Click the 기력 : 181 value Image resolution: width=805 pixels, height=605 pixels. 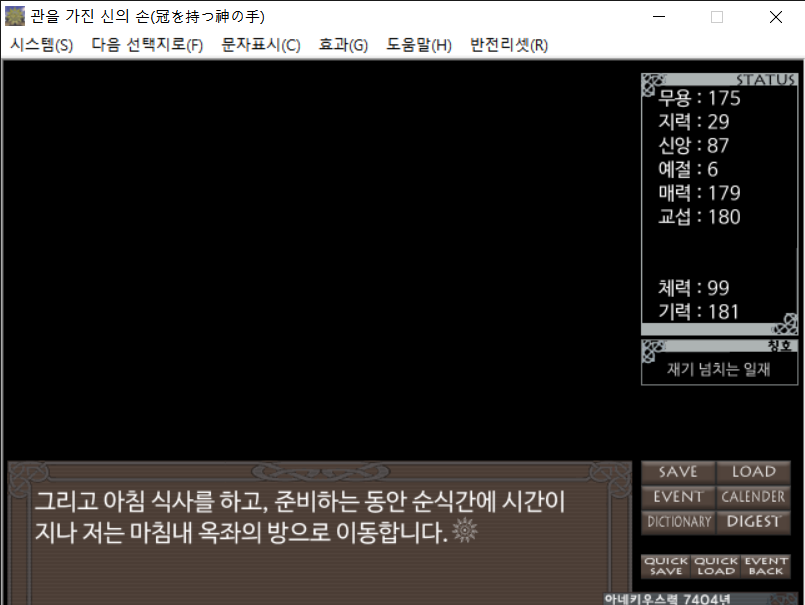[x=698, y=312]
